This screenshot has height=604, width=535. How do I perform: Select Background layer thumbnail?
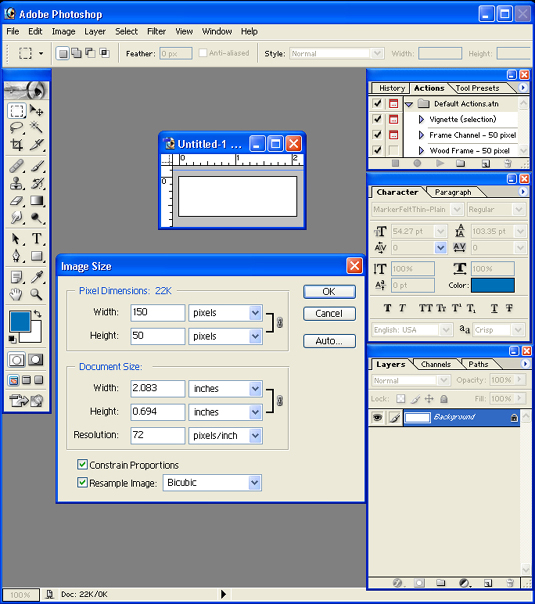point(418,418)
